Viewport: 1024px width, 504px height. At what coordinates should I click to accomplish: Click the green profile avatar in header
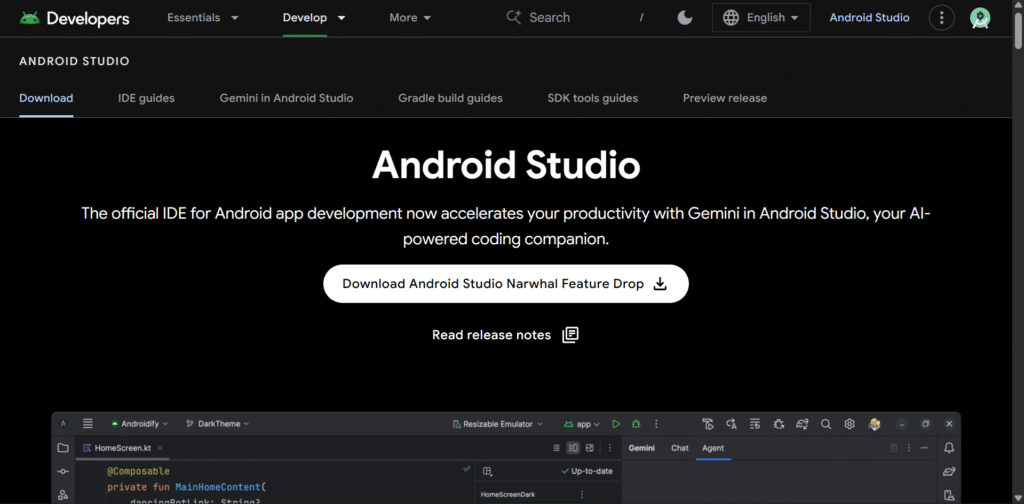tap(980, 18)
